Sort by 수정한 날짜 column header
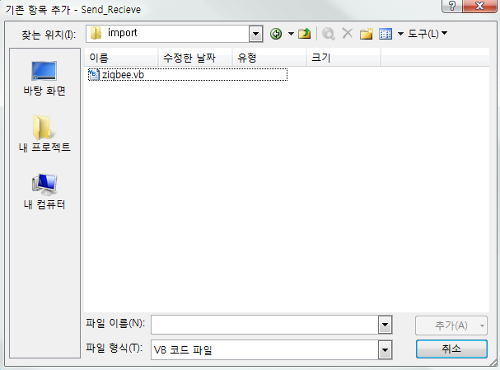 (x=195, y=58)
